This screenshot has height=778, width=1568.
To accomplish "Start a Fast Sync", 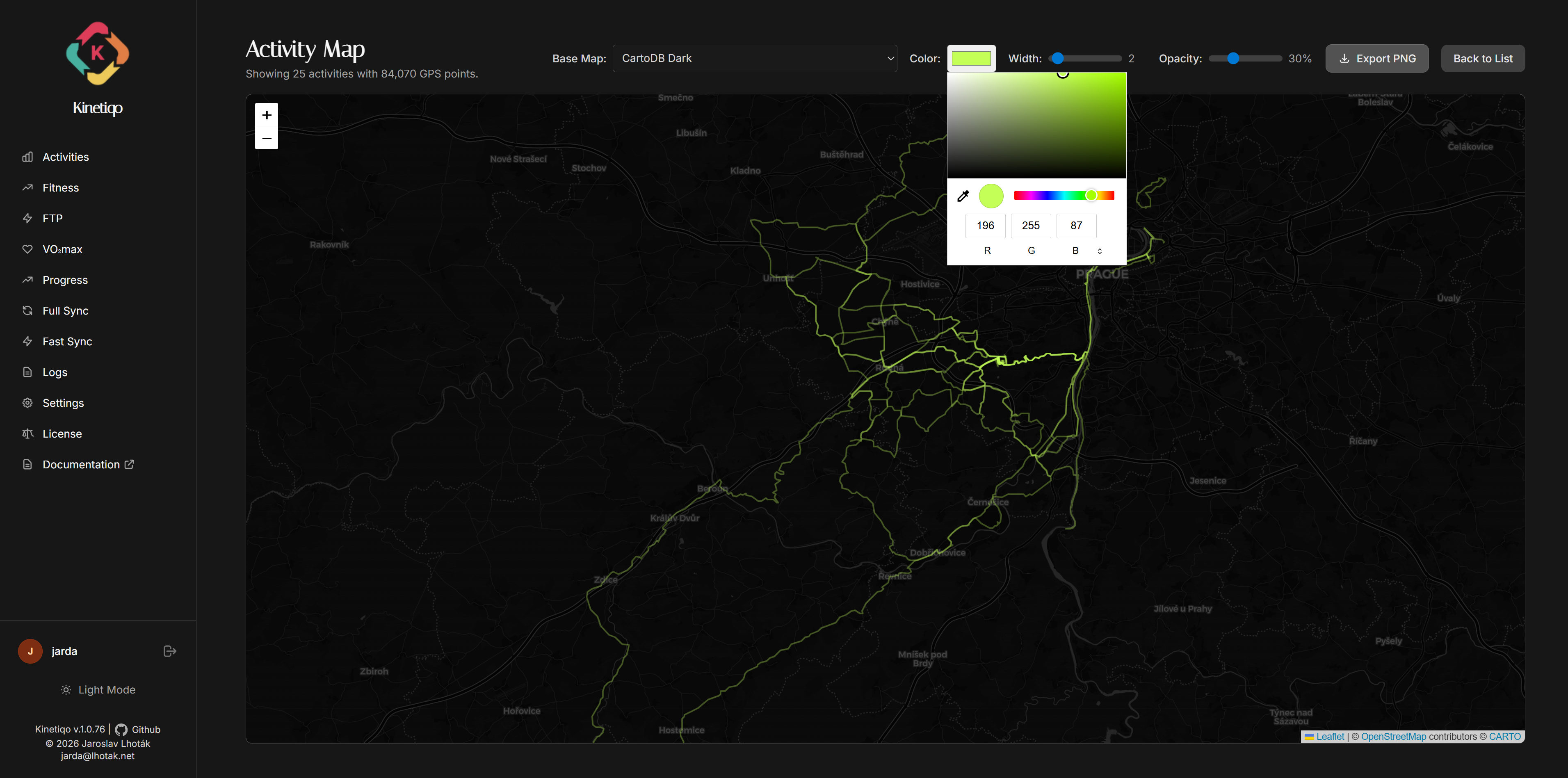I will point(67,342).
